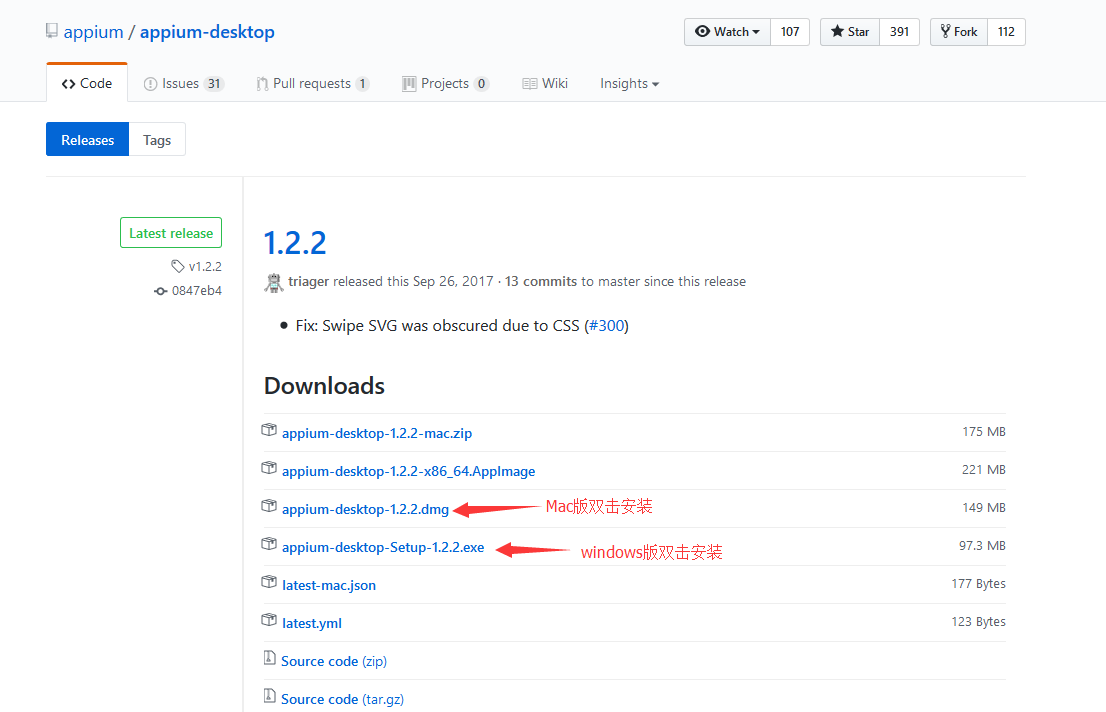Open the Issues tab

[x=183, y=83]
